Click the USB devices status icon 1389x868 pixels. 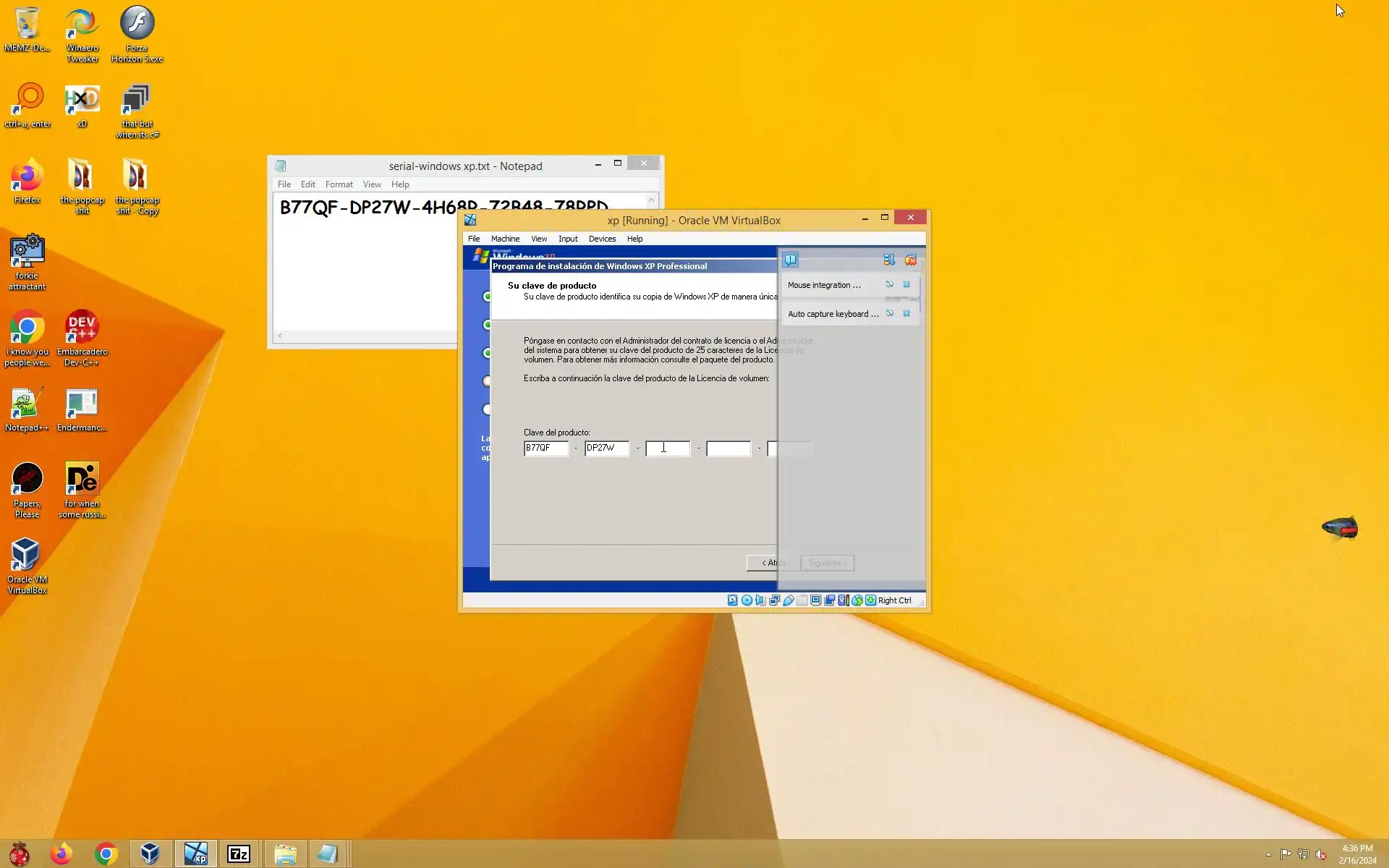point(789,600)
